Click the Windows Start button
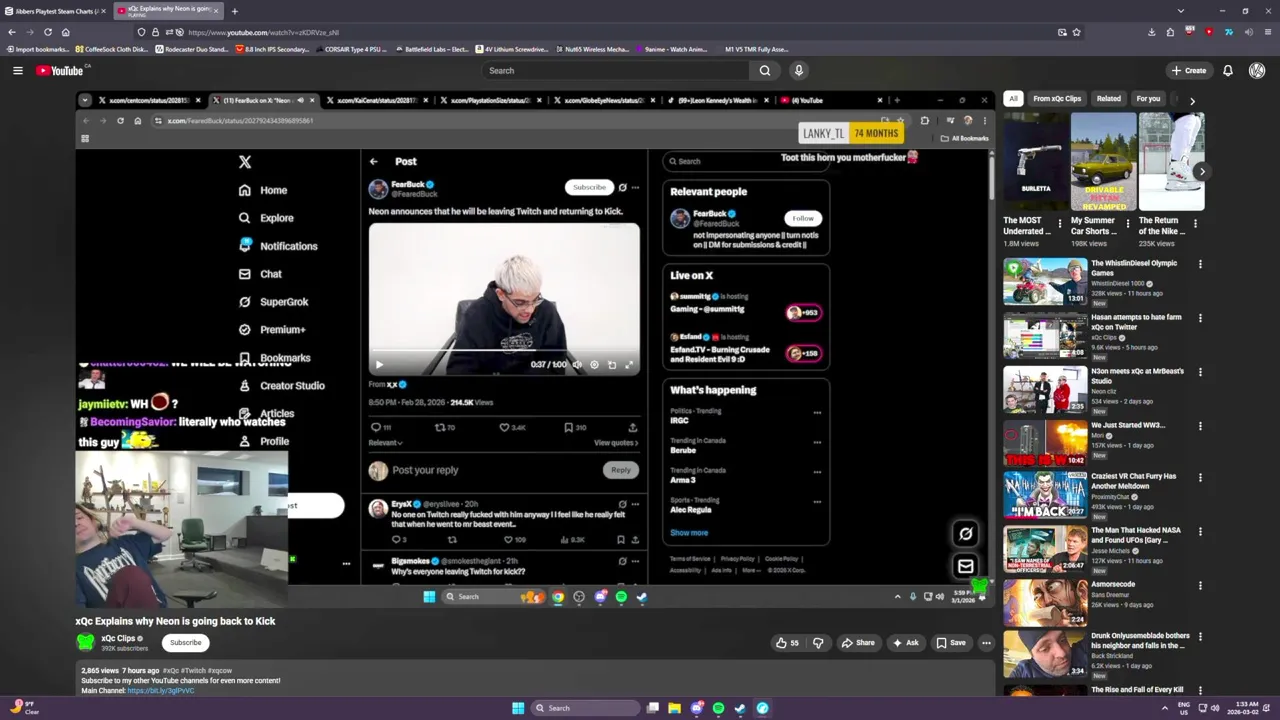 pyautogui.click(x=518, y=708)
